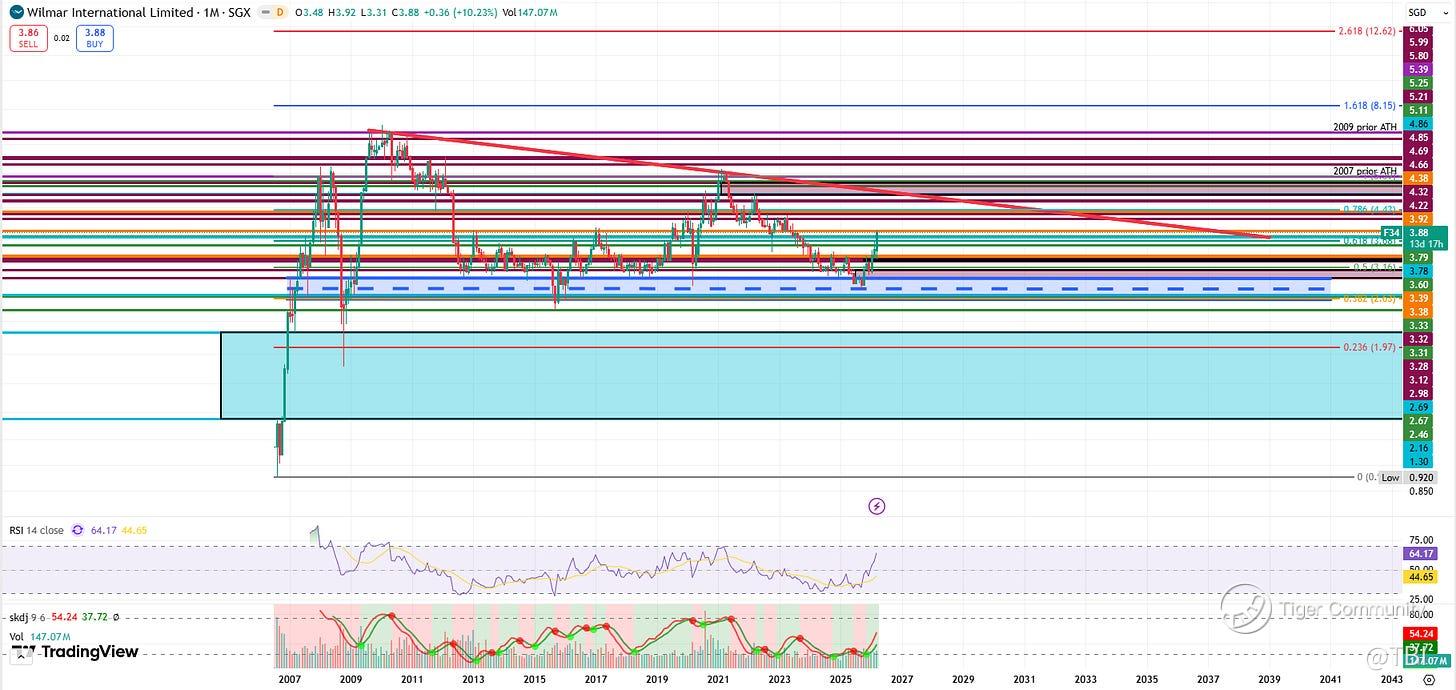Click the Wilmar International symbol logo icon
1456x690 pixels.
[15, 12]
